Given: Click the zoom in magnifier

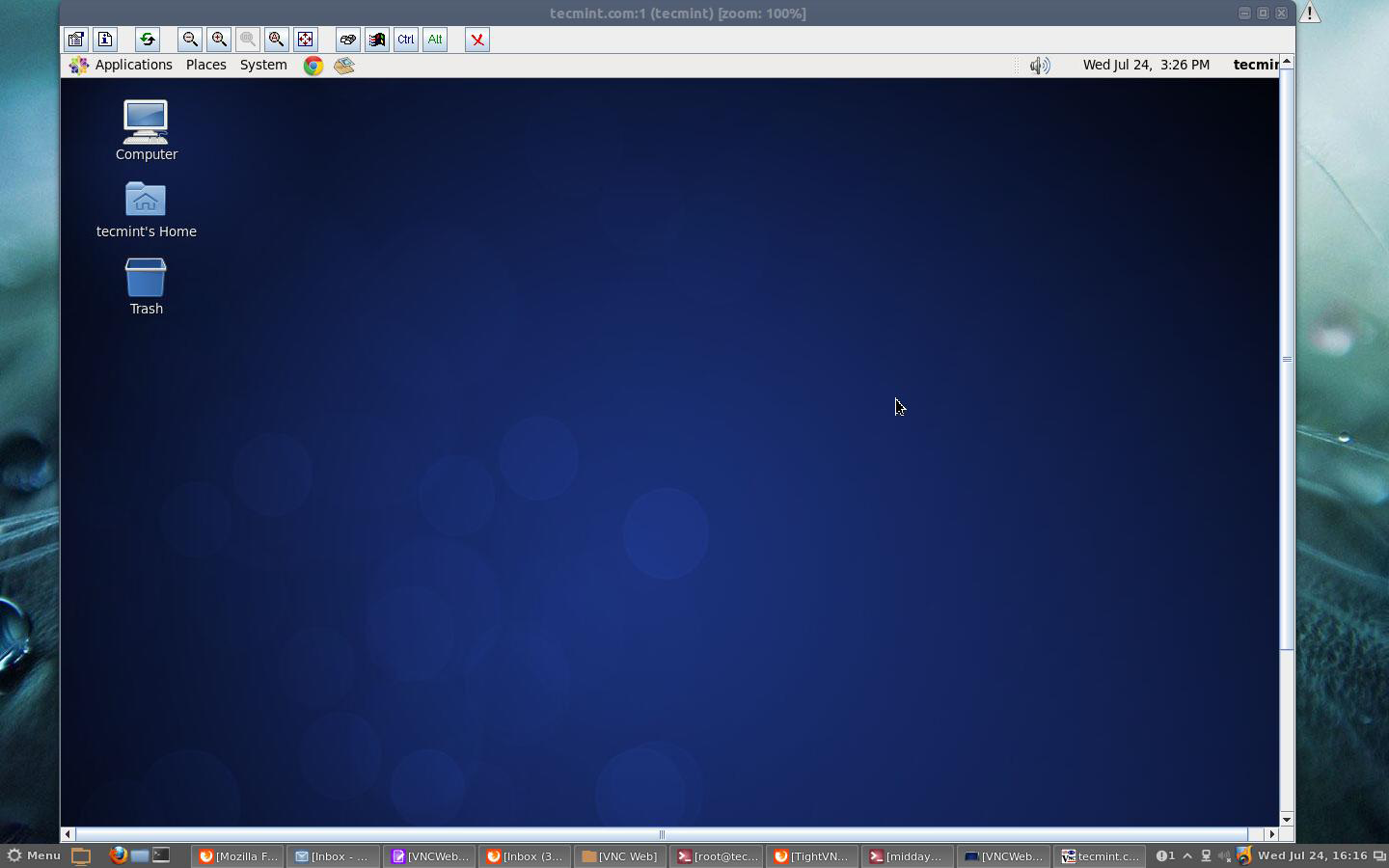Looking at the screenshot, I should click(x=219, y=40).
